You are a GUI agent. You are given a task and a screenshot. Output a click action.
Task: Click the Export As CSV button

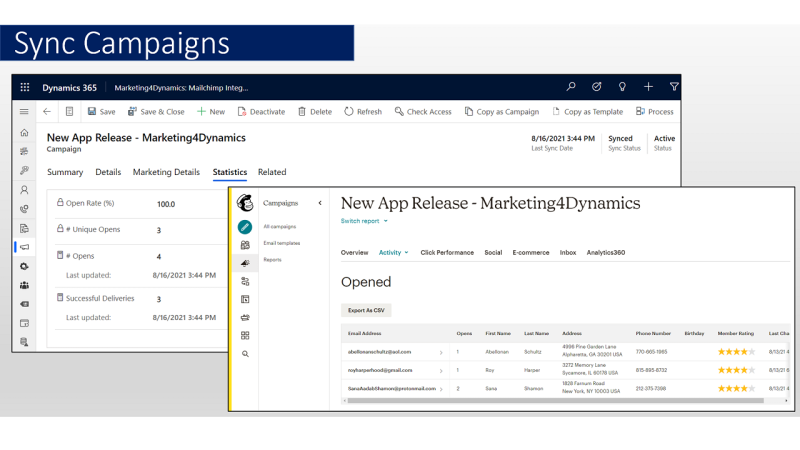pos(366,311)
